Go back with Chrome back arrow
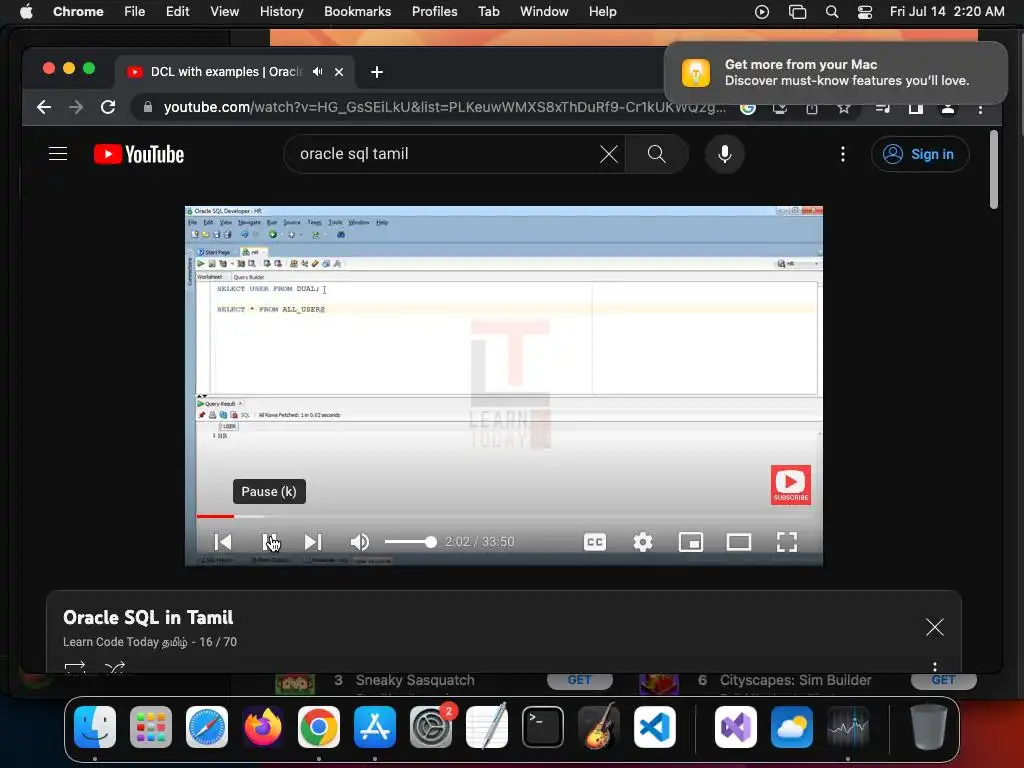Image resolution: width=1024 pixels, height=768 pixels. [44, 107]
